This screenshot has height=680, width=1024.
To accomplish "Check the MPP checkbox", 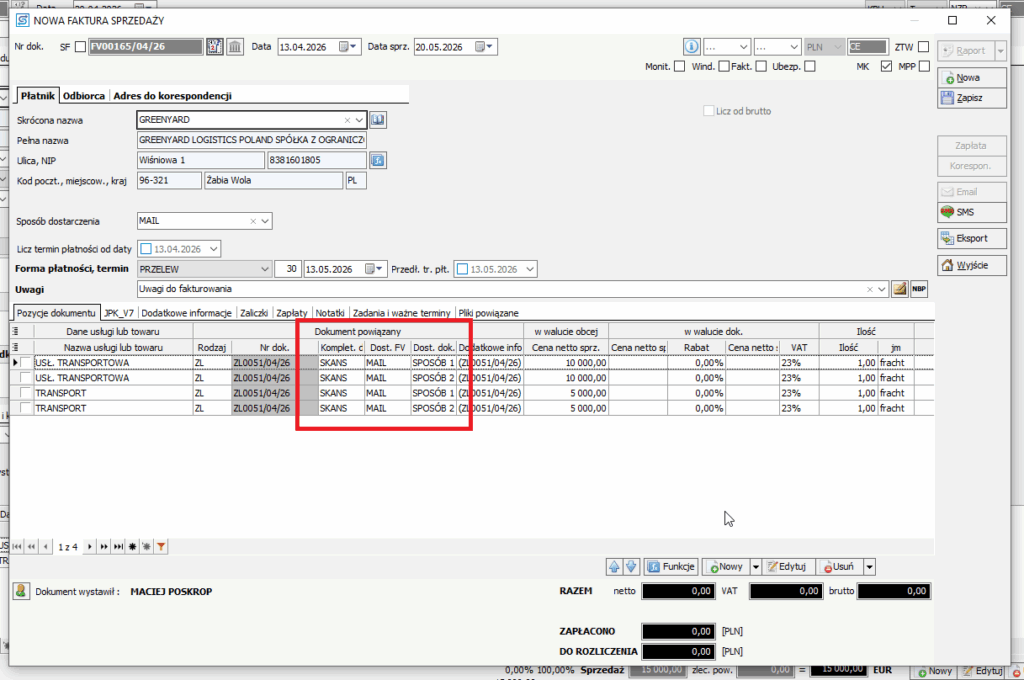I will click(924, 67).
